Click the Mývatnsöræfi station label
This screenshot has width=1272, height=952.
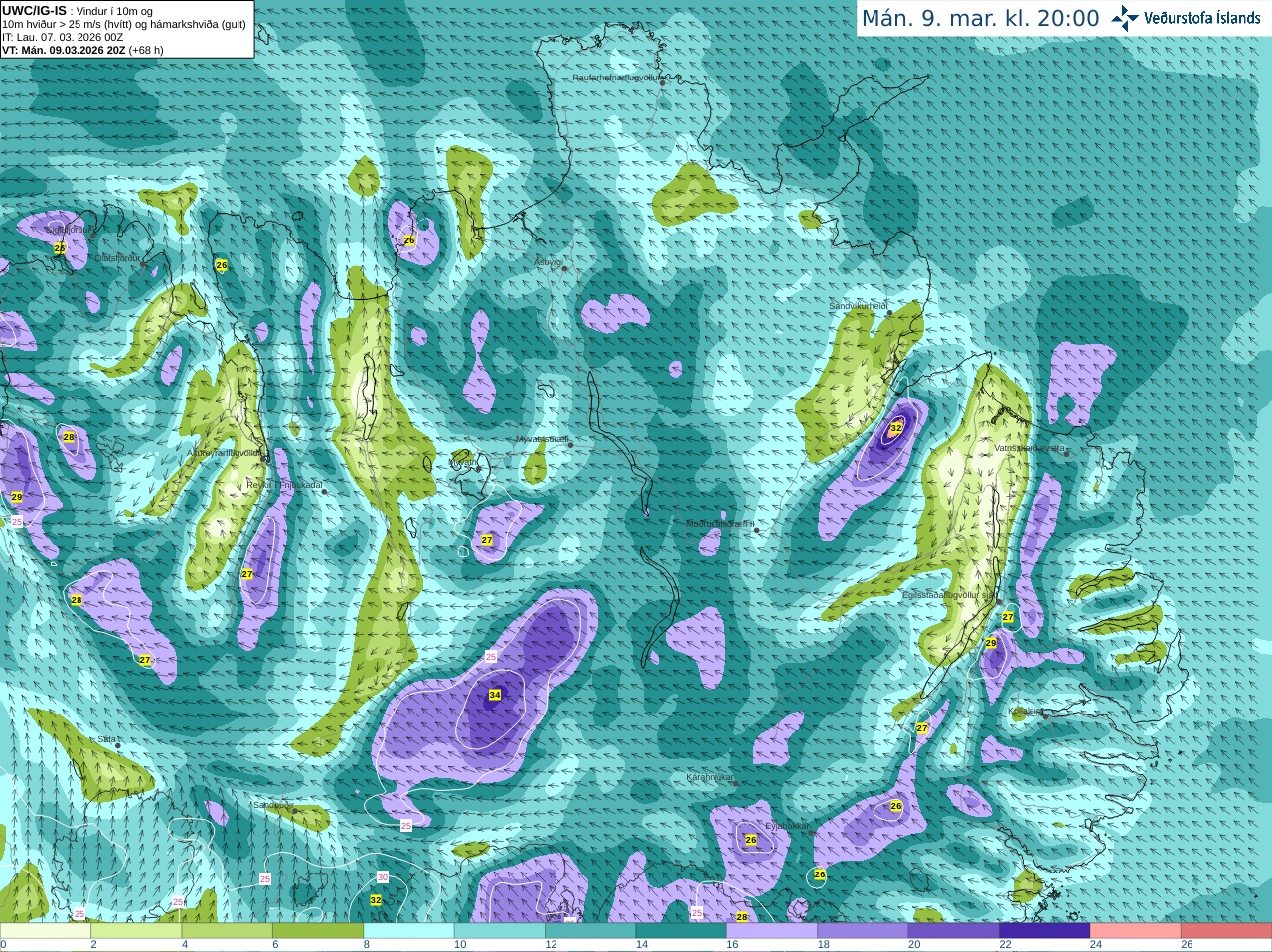tap(542, 438)
